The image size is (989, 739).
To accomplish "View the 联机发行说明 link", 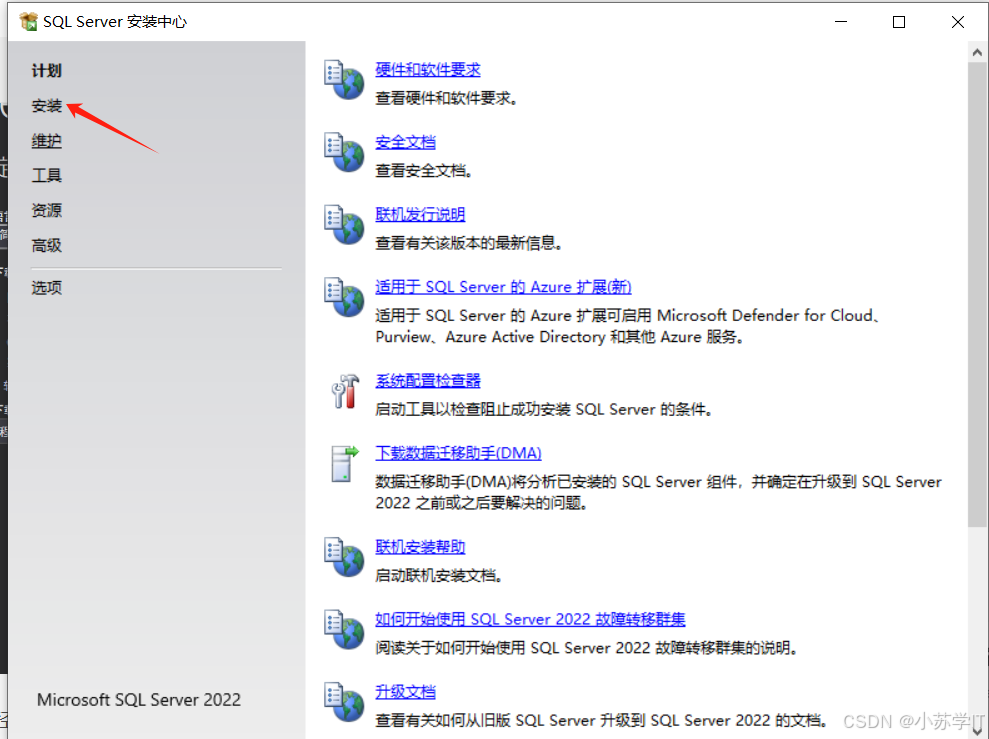I will 420,215.
